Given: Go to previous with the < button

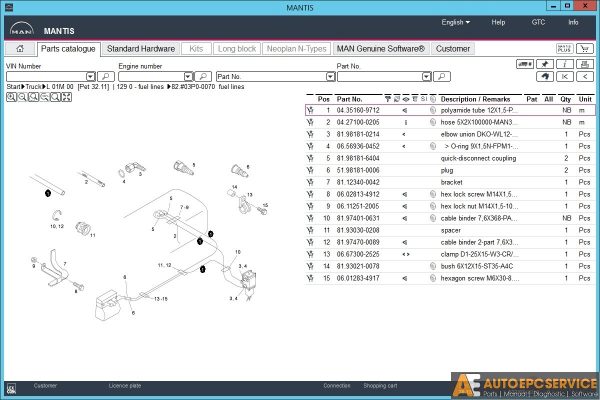Looking at the screenshot, I should (x=585, y=77).
